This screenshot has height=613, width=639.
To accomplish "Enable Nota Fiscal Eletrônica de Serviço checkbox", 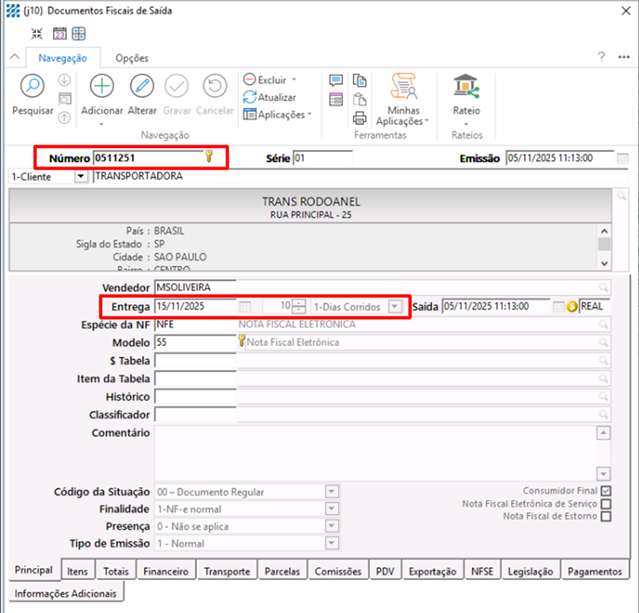I will 606,504.
